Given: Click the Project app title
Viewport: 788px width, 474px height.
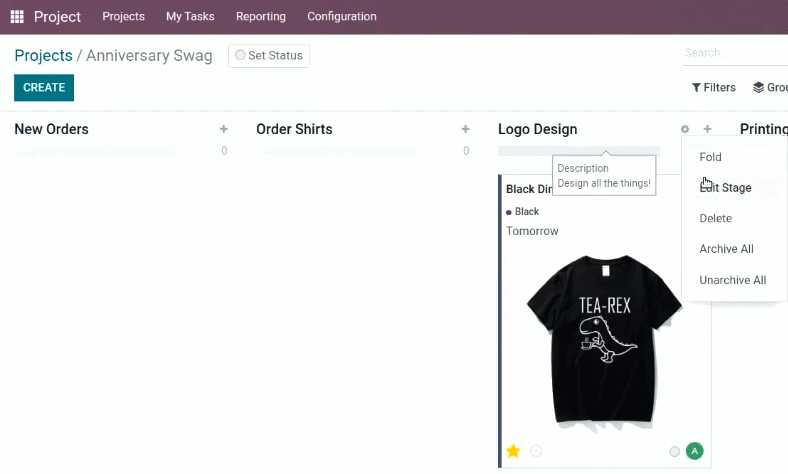Looking at the screenshot, I should point(57,17).
